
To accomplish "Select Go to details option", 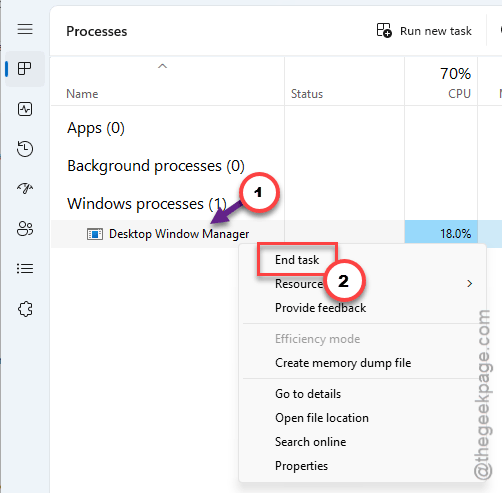I will point(308,394).
